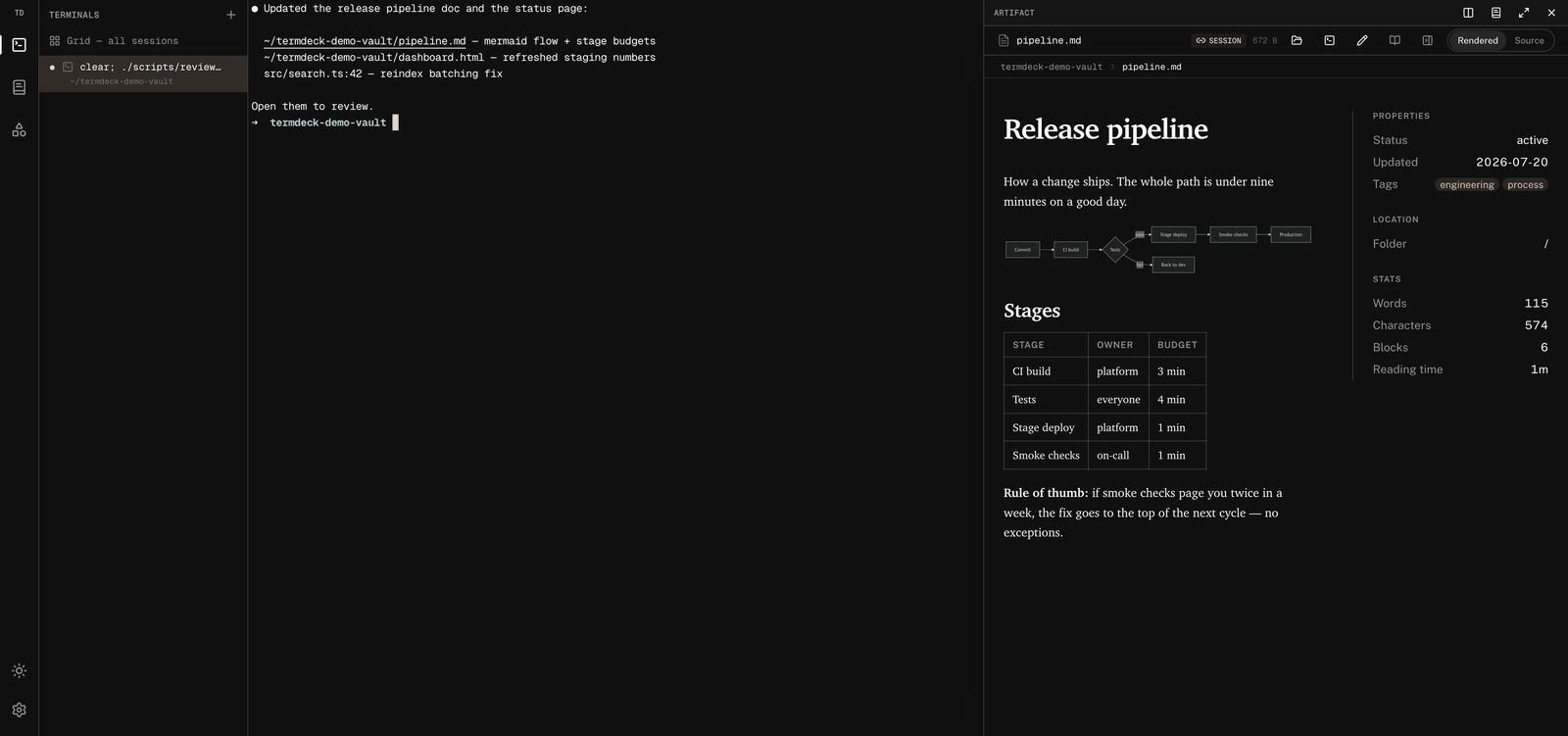Open the shapes icon in sidebar

click(x=19, y=129)
